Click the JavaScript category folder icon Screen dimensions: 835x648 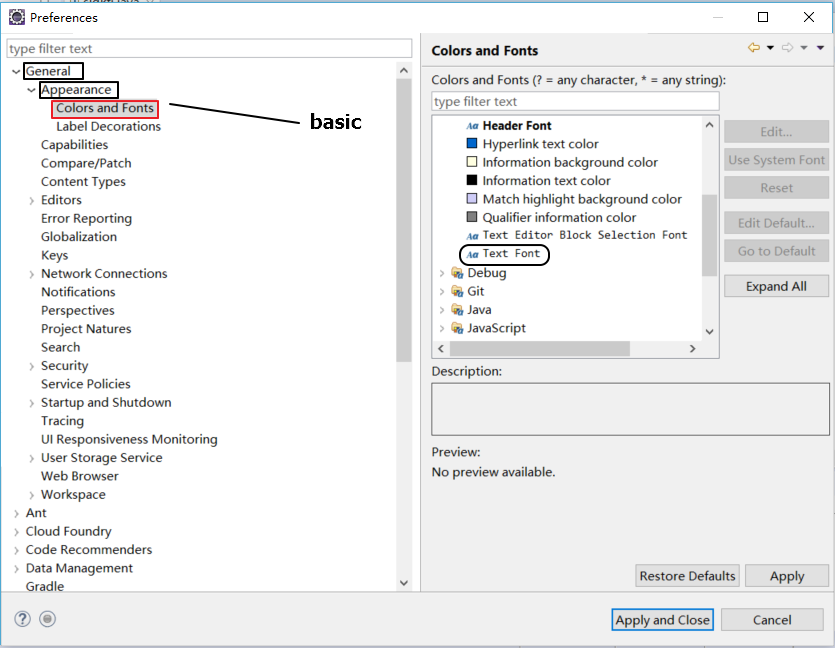pos(457,328)
